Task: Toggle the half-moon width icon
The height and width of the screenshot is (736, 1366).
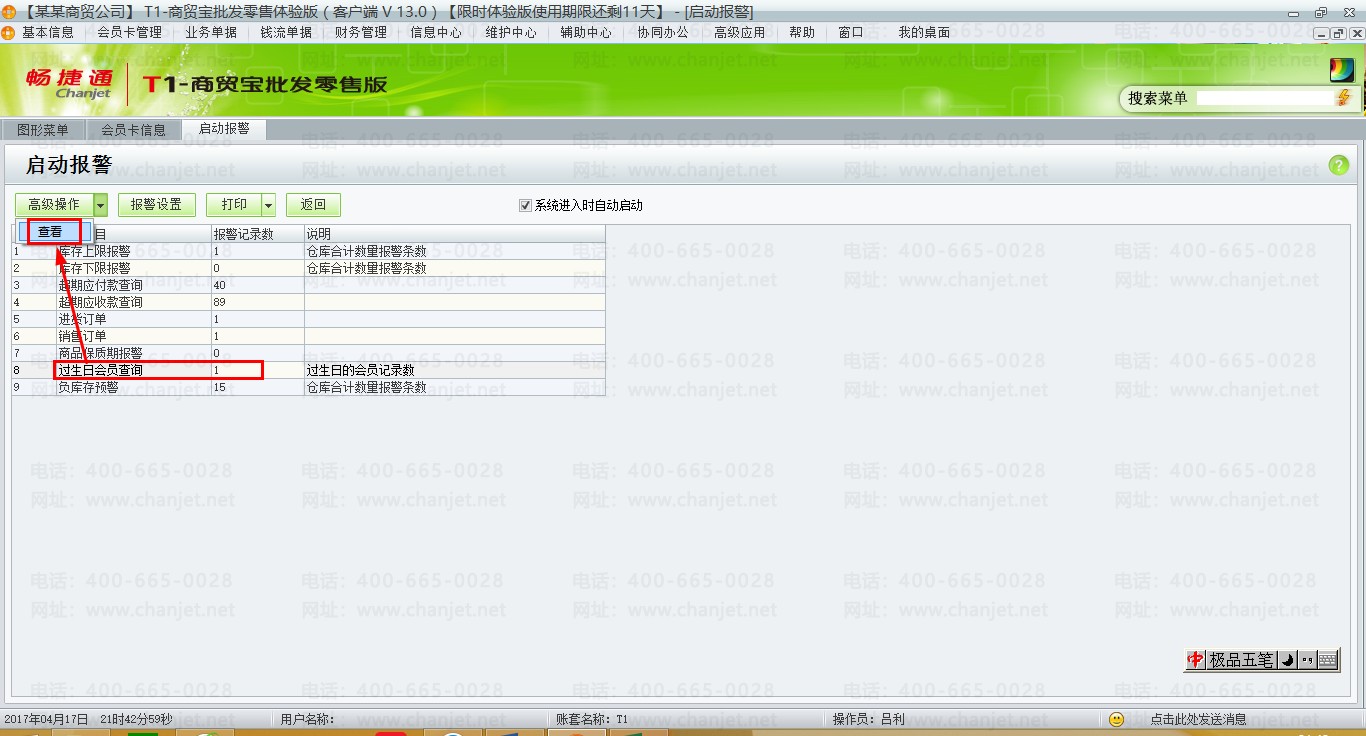Action: coord(1288,660)
